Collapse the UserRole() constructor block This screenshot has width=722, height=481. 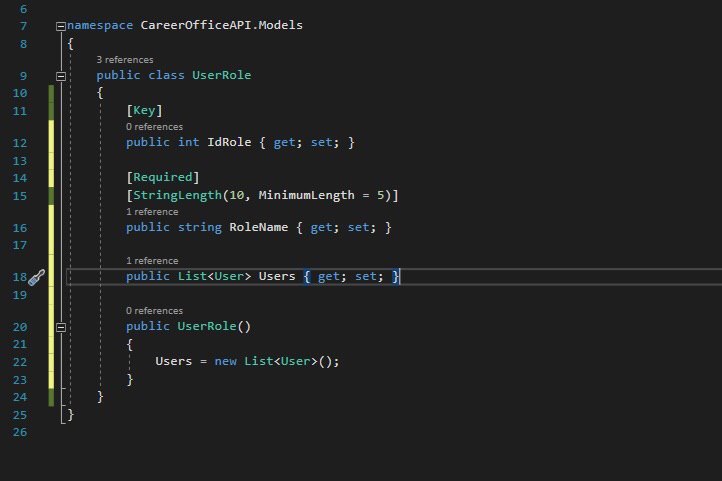pyautogui.click(x=61, y=327)
